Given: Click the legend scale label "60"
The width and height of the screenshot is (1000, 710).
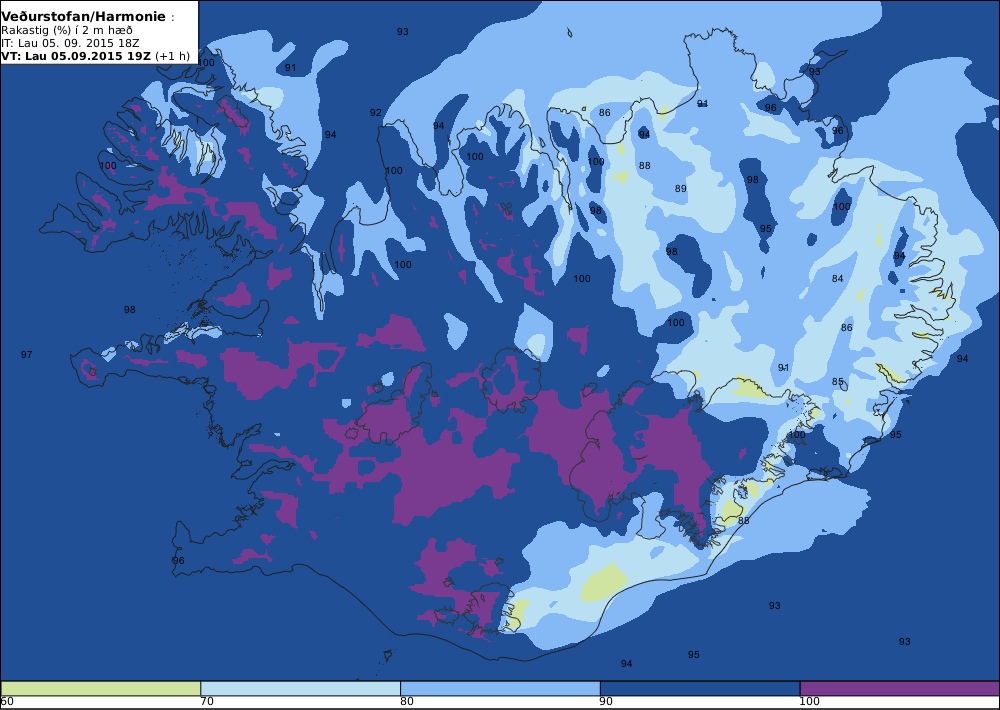Looking at the screenshot, I should tap(7, 702).
